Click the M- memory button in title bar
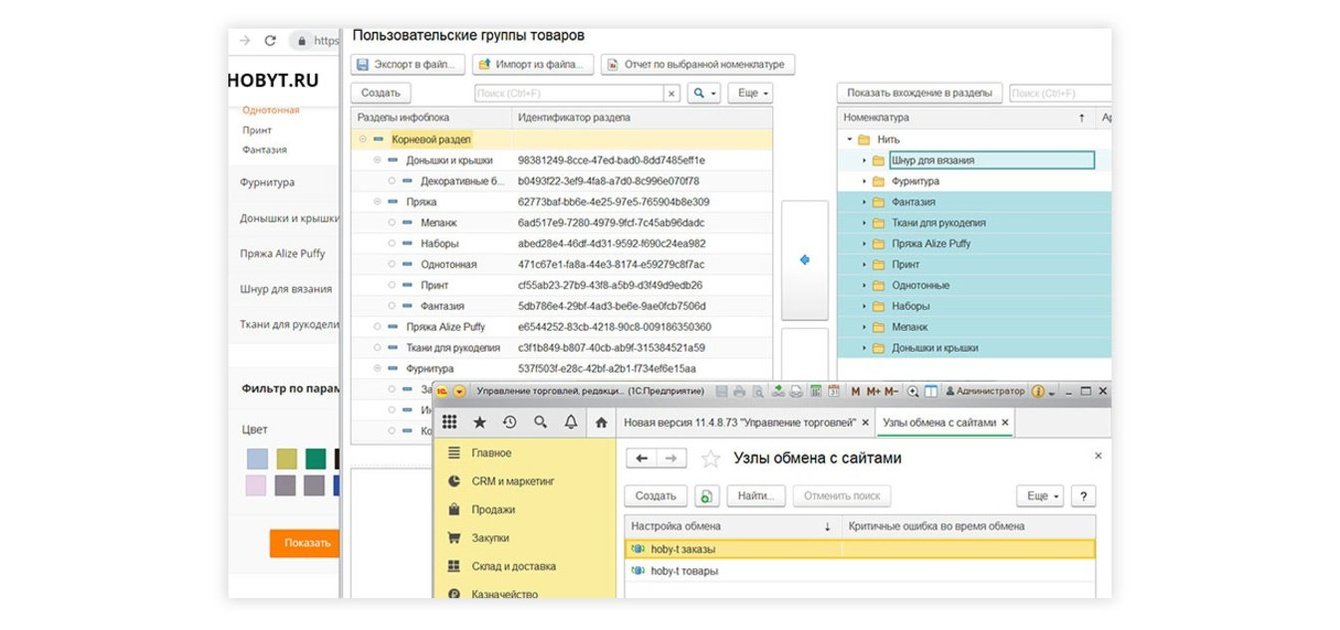The width and height of the screenshot is (1340, 630). [x=892, y=391]
